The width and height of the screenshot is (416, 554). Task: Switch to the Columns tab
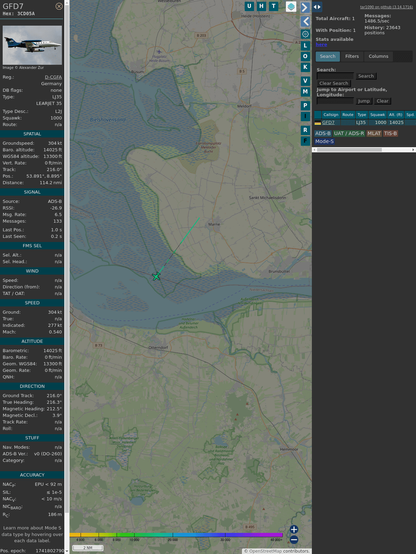coord(378,56)
